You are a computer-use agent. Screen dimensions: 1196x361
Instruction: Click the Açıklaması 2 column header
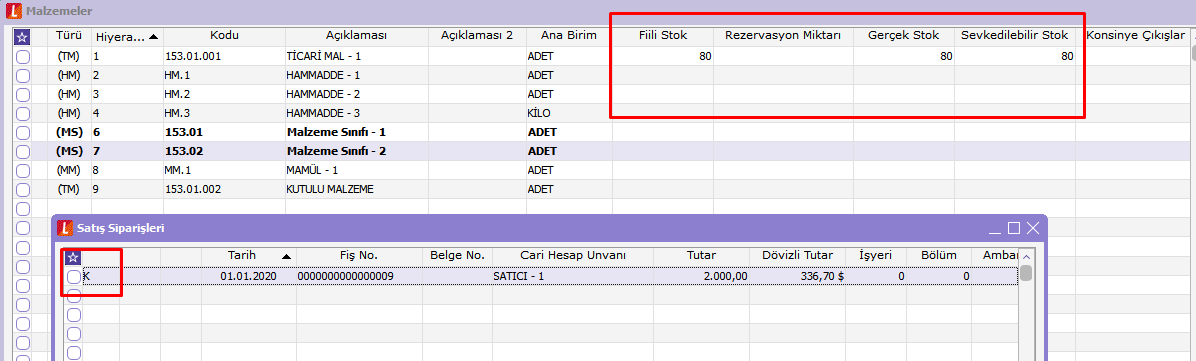click(x=477, y=36)
